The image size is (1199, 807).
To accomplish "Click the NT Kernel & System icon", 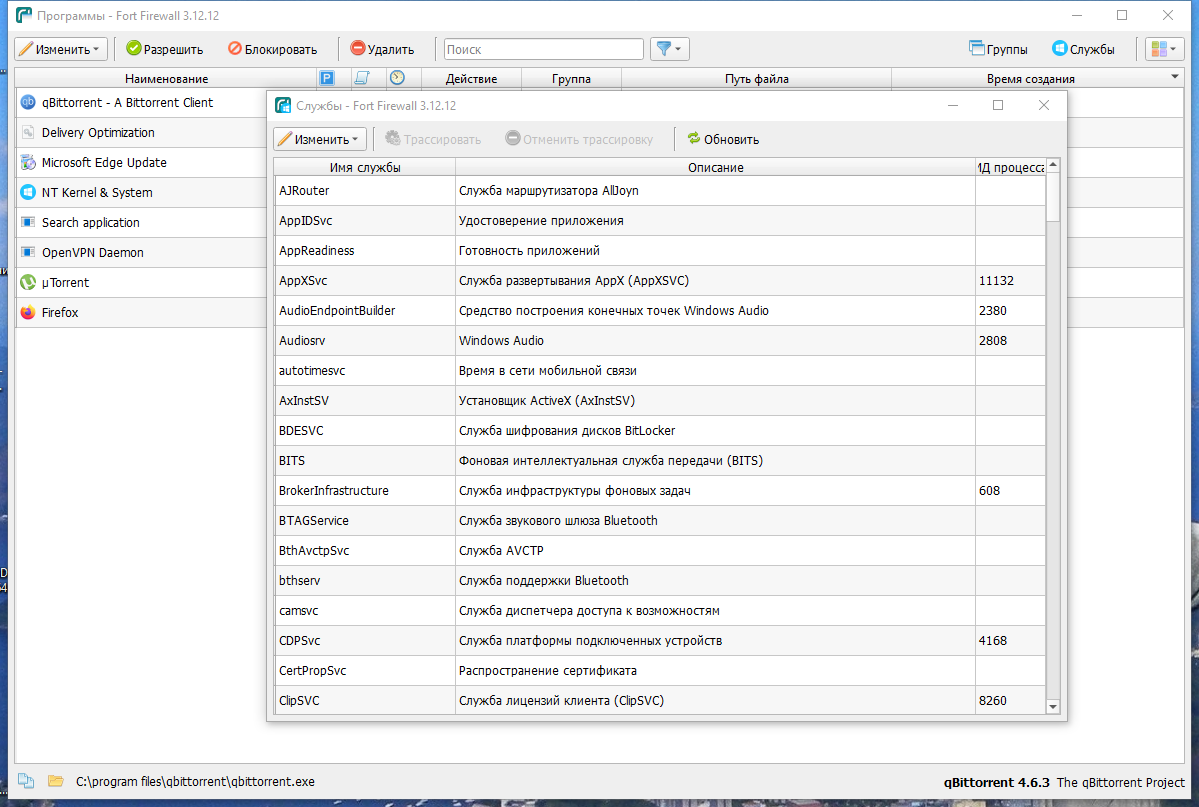I will point(28,192).
